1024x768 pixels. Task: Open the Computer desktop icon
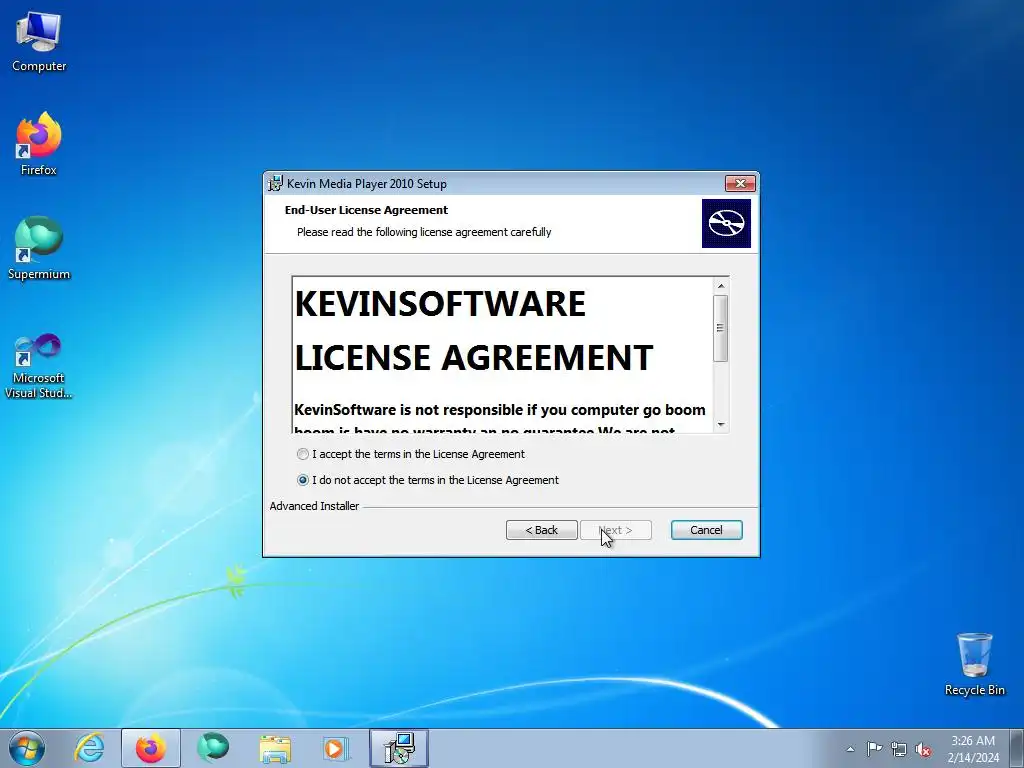tap(39, 41)
